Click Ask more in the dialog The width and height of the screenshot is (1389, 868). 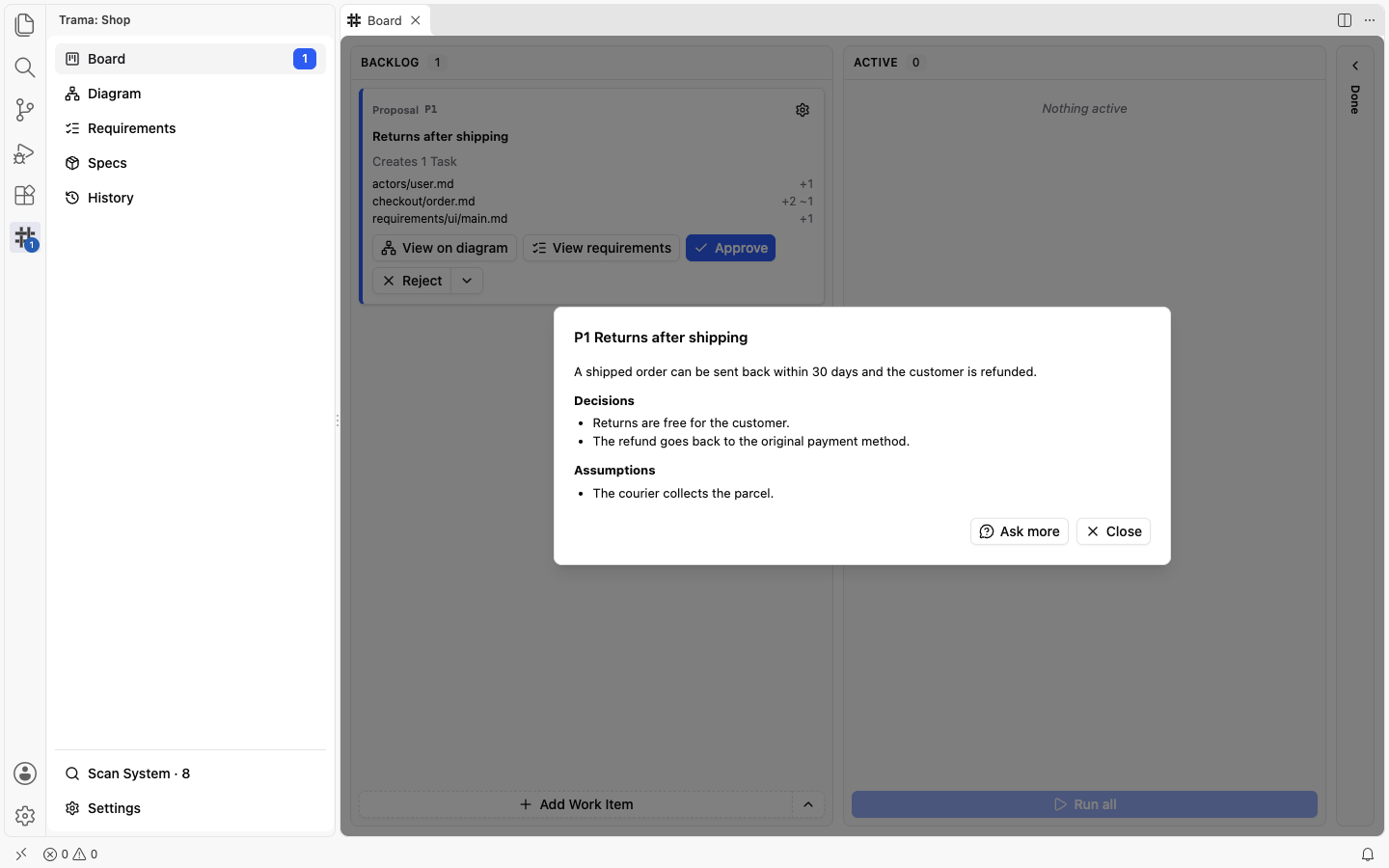tap(1020, 531)
